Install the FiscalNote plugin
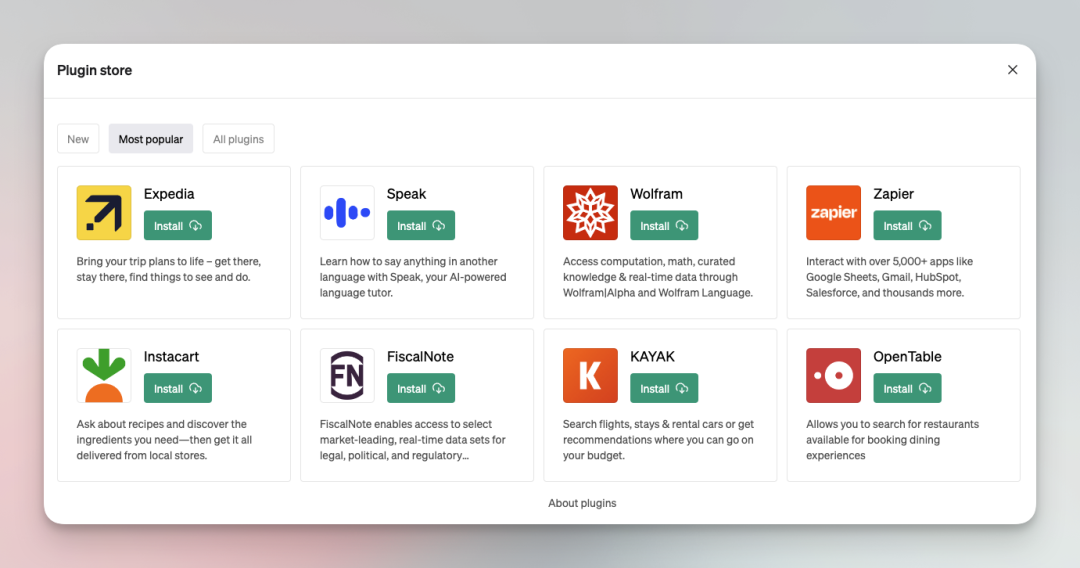 tap(421, 388)
